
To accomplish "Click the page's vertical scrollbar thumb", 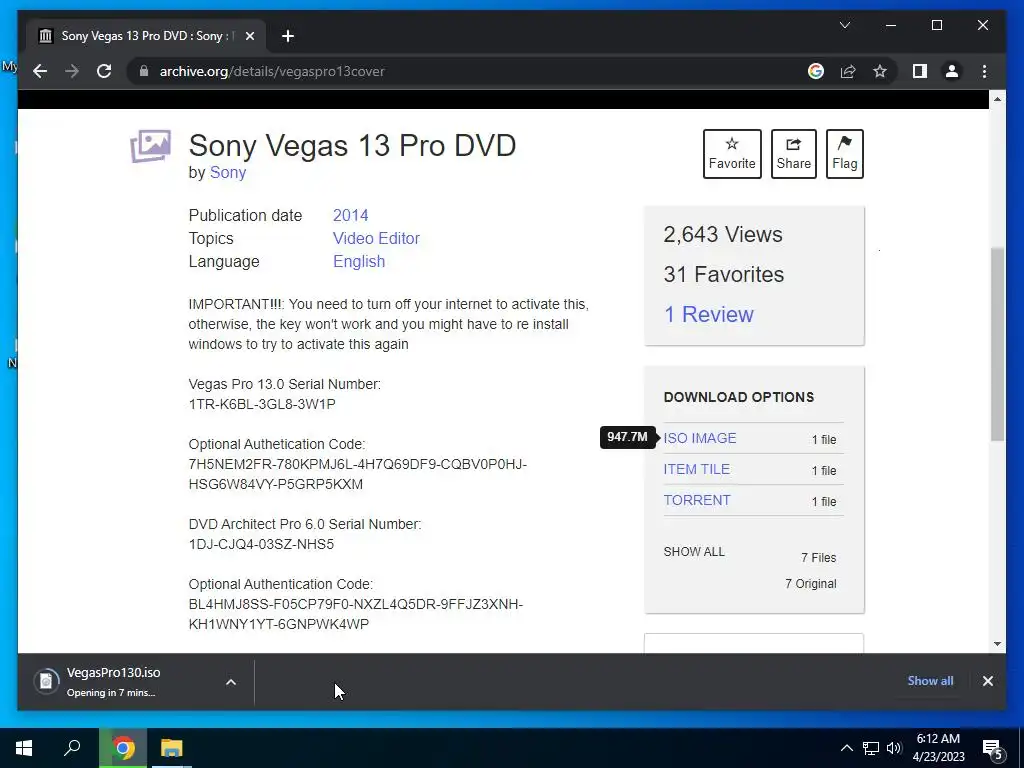I will coord(997,344).
